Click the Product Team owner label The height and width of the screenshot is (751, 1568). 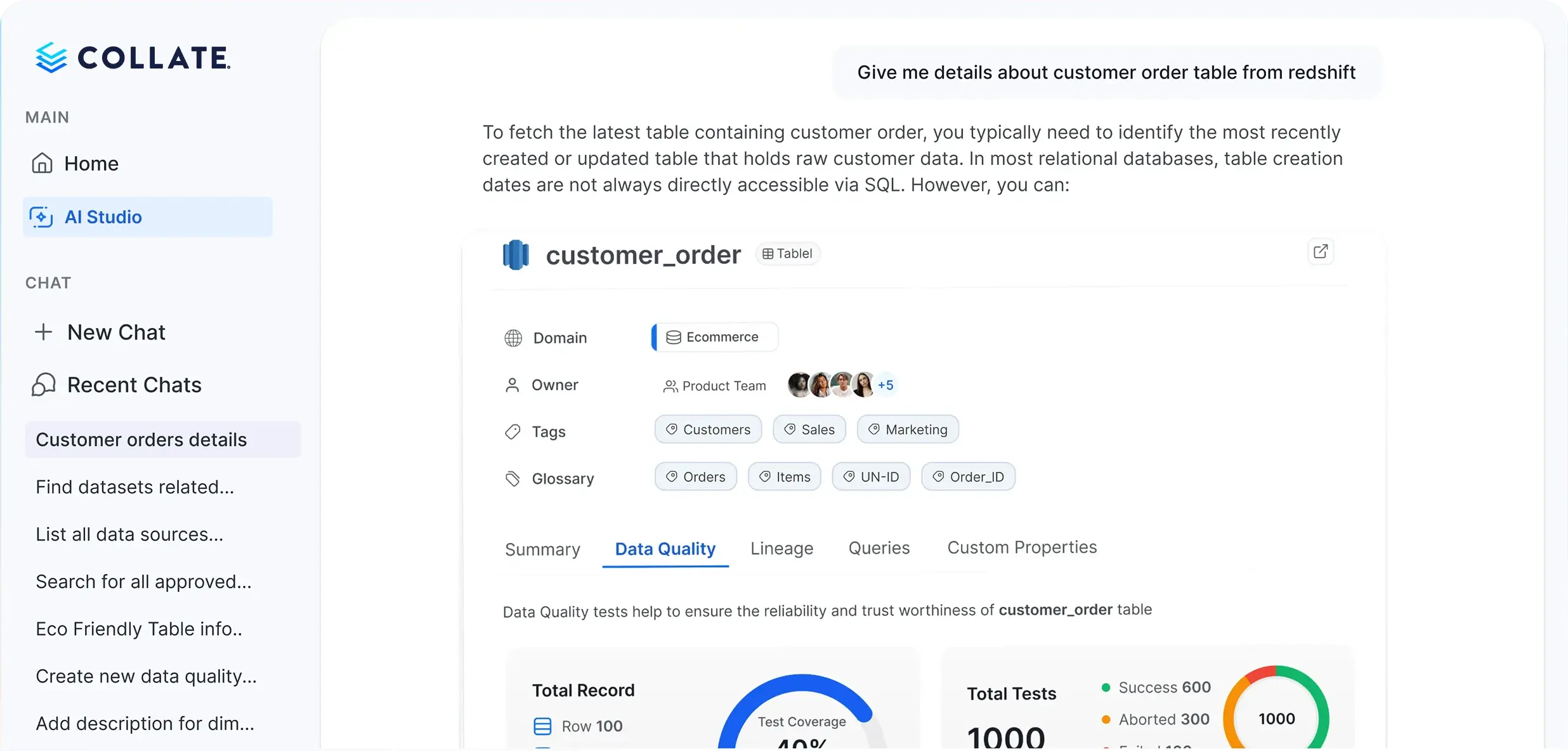pos(715,386)
